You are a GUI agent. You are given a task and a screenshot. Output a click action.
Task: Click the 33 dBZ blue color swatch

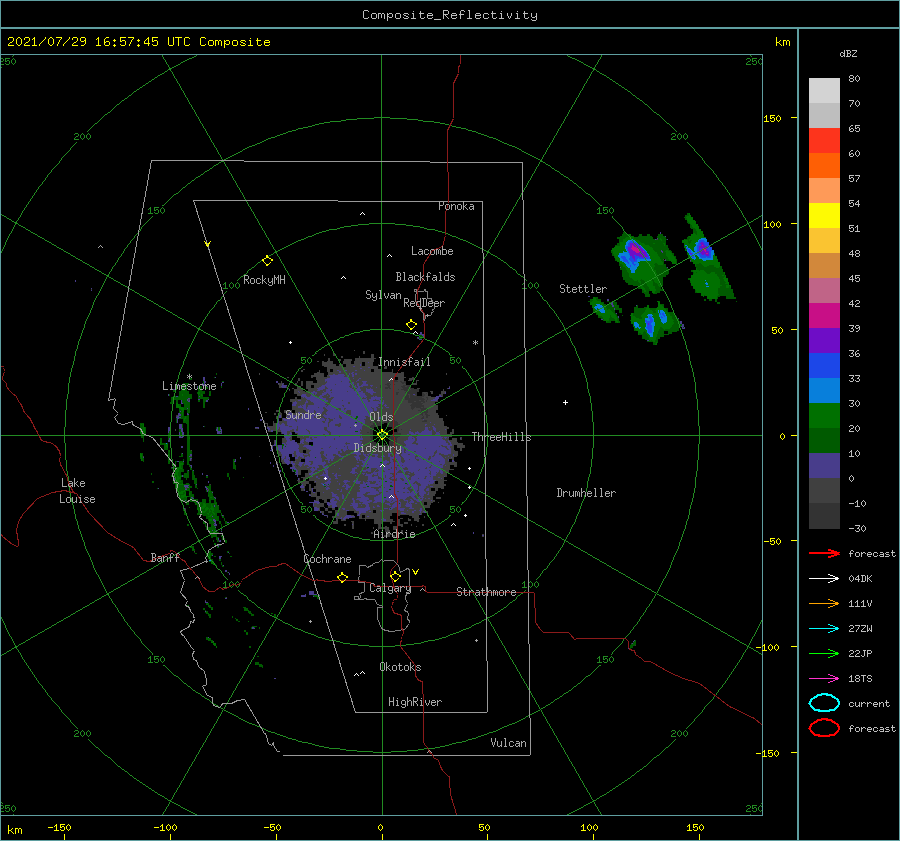[824, 365]
